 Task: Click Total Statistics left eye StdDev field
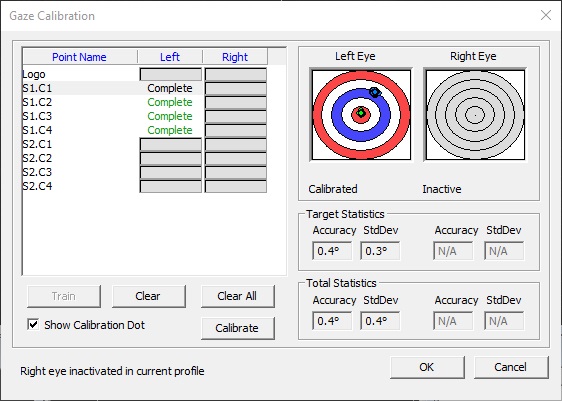[380, 321]
